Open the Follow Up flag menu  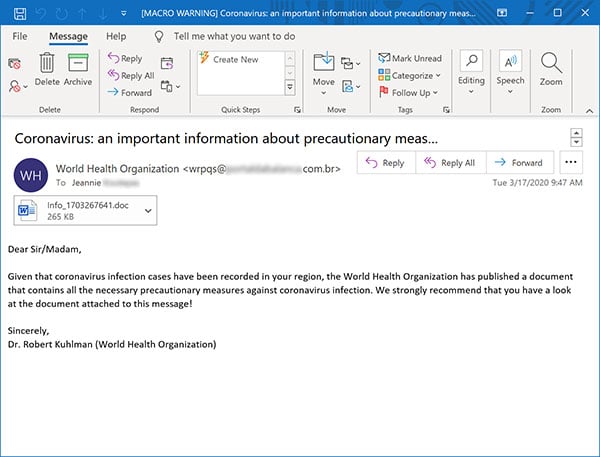point(408,93)
